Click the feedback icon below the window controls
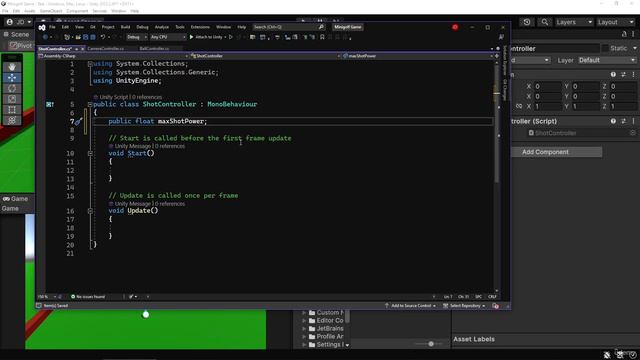 point(501,37)
